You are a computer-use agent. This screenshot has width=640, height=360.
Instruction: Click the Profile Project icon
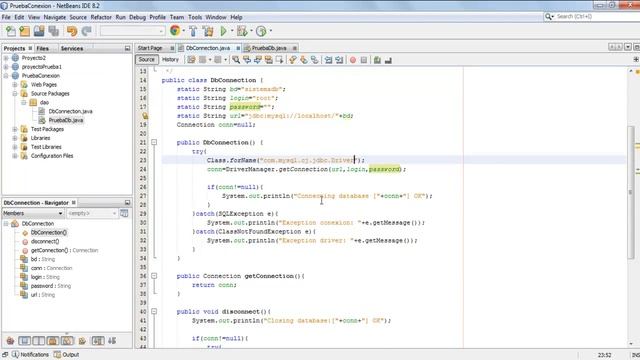pos(261,31)
